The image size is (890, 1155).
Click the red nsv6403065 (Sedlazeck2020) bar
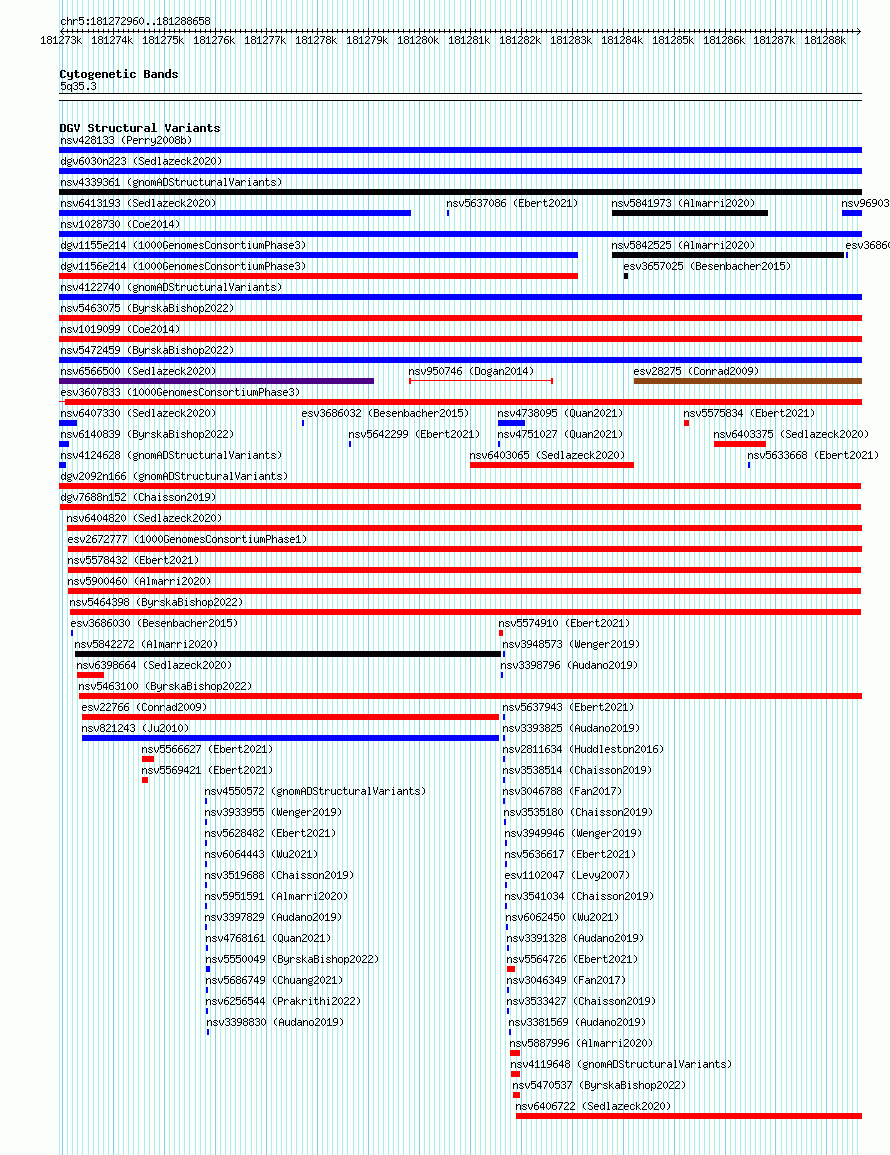click(x=552, y=466)
